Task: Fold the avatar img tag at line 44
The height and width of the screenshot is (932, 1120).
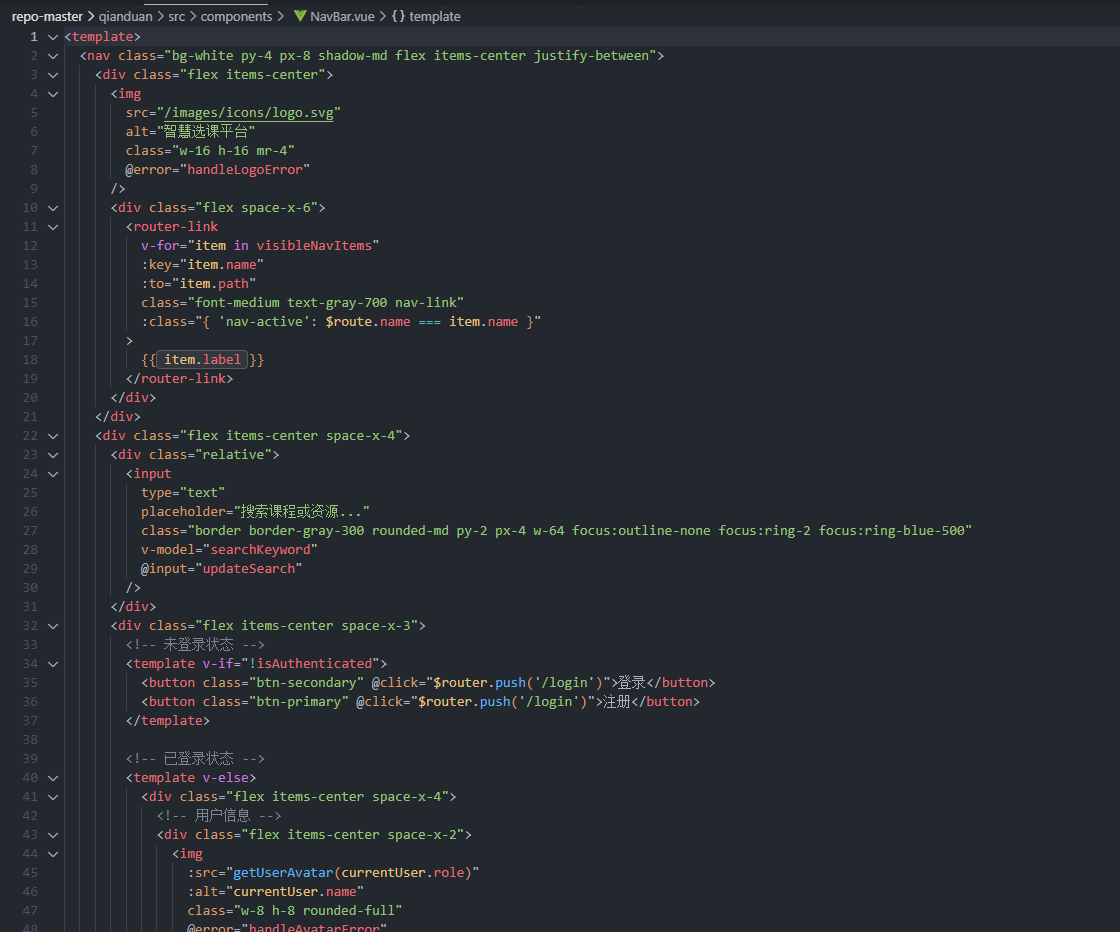Action: point(53,853)
